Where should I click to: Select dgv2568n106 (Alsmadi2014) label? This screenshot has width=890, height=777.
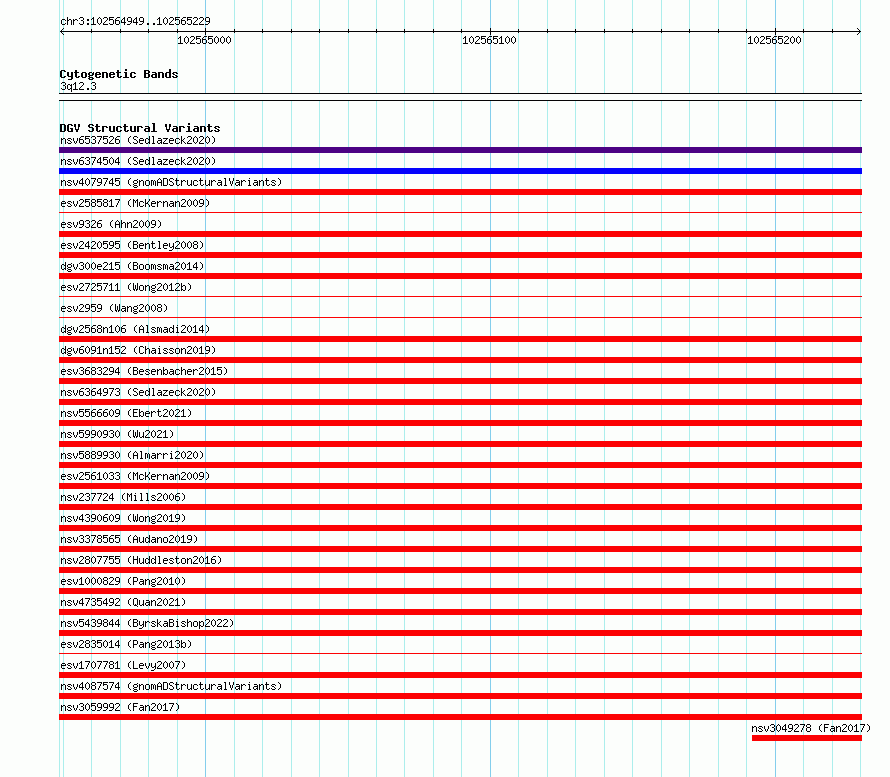point(135,329)
